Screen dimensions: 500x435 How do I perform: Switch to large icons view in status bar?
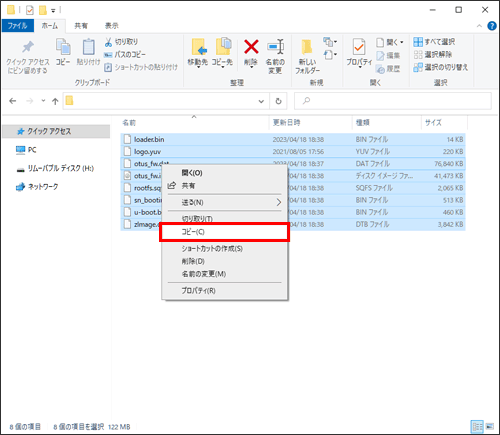tap(490, 426)
